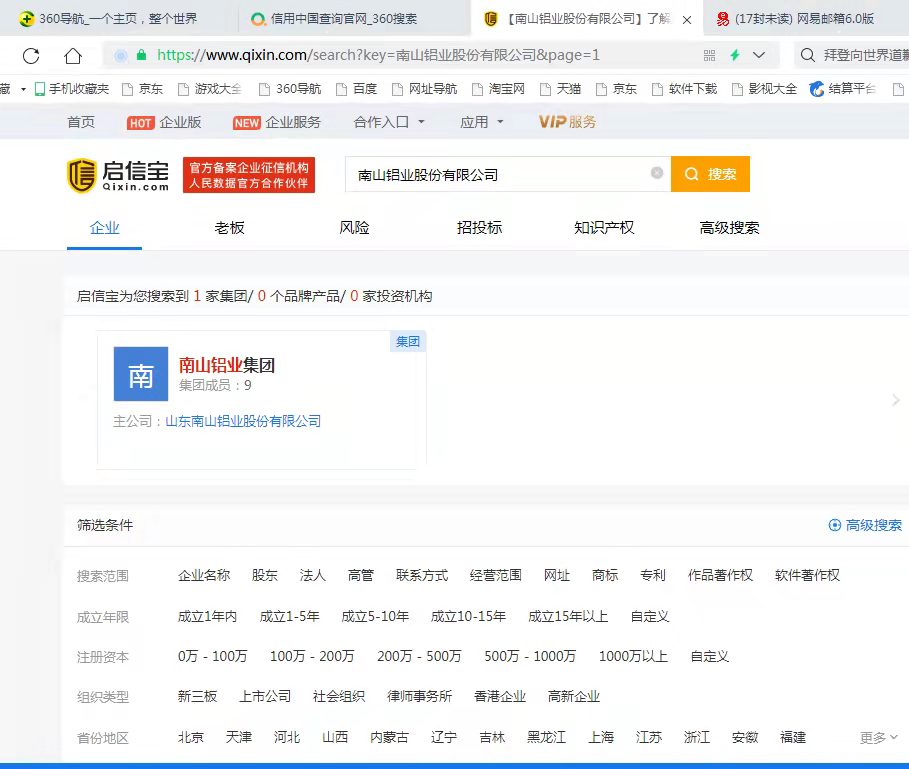Clear the search box with the X icon

coord(657,173)
